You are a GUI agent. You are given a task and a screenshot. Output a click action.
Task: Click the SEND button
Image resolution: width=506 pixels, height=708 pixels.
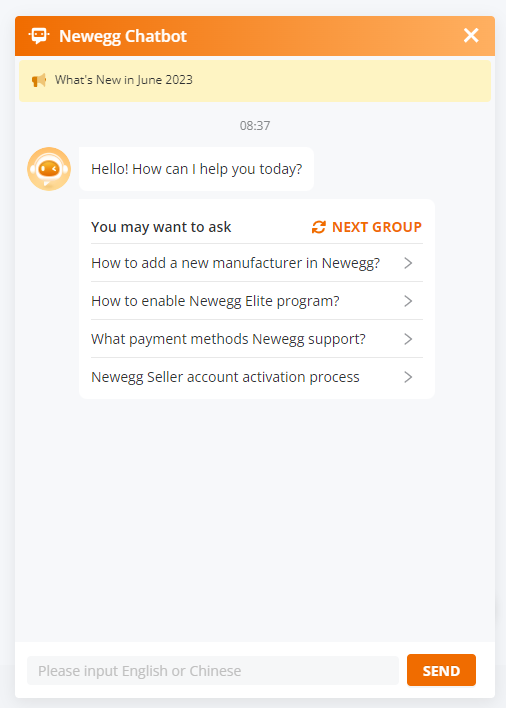coord(441,671)
